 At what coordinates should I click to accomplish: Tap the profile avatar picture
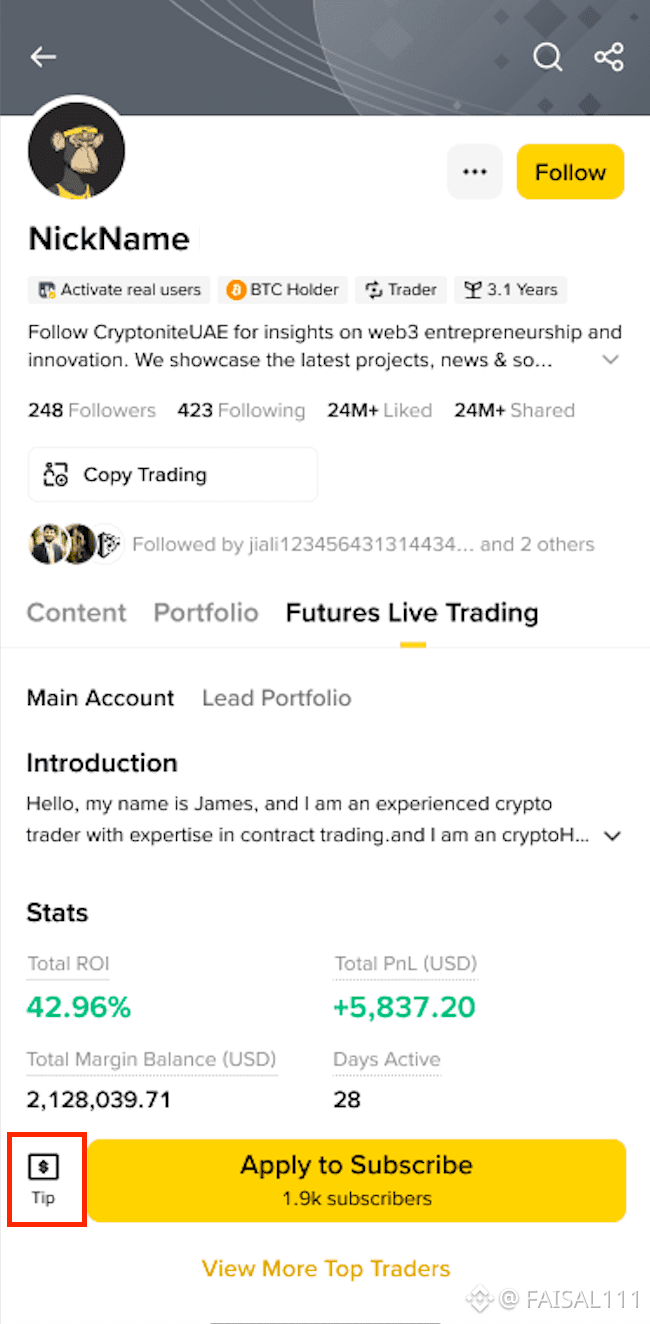pyautogui.click(x=77, y=150)
